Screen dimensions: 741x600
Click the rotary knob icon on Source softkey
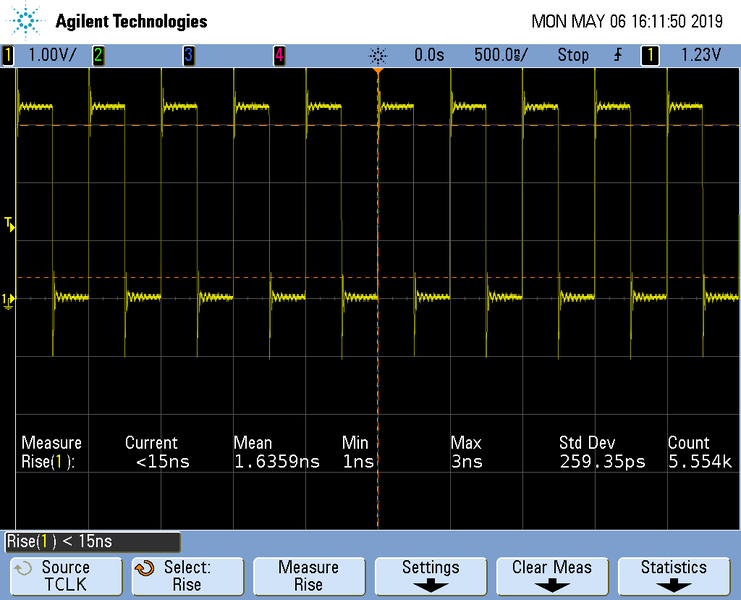pyautogui.click(x=22, y=568)
